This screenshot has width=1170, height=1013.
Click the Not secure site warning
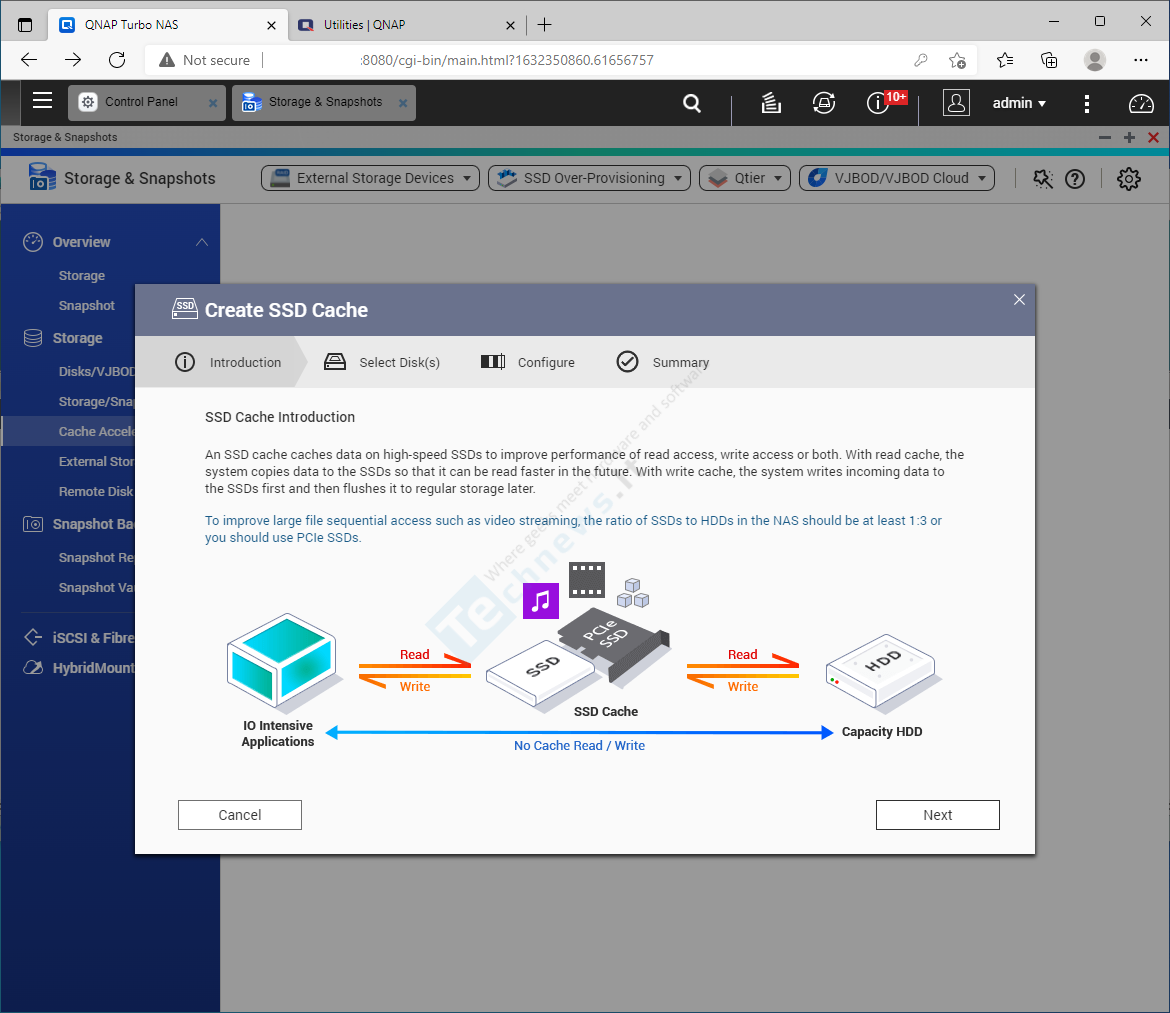coord(204,60)
